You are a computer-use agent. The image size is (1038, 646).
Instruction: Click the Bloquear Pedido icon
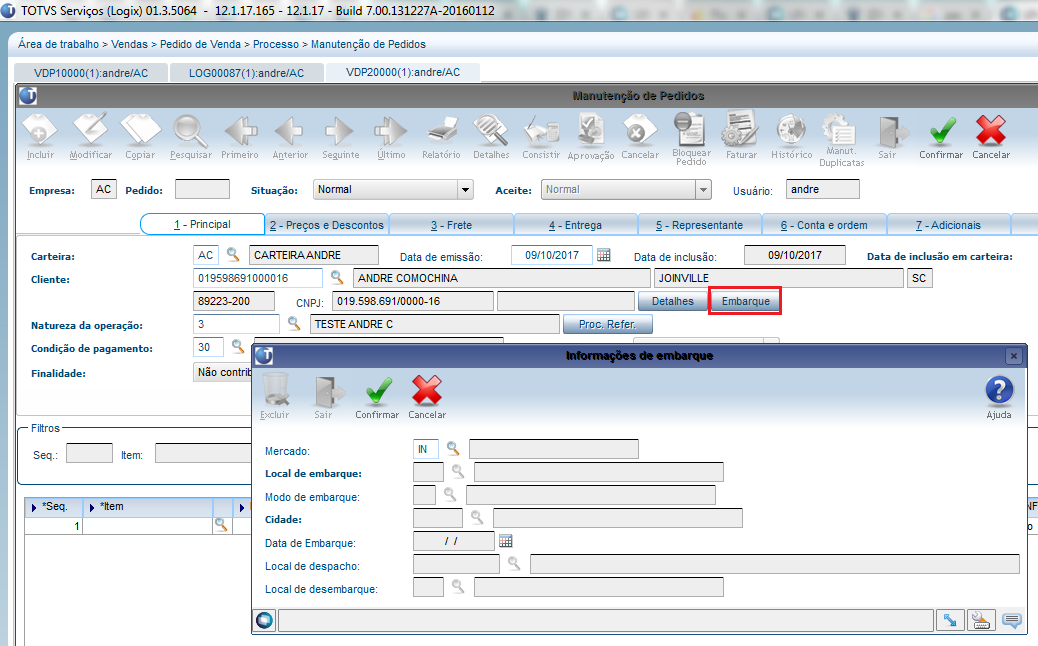coord(691,138)
